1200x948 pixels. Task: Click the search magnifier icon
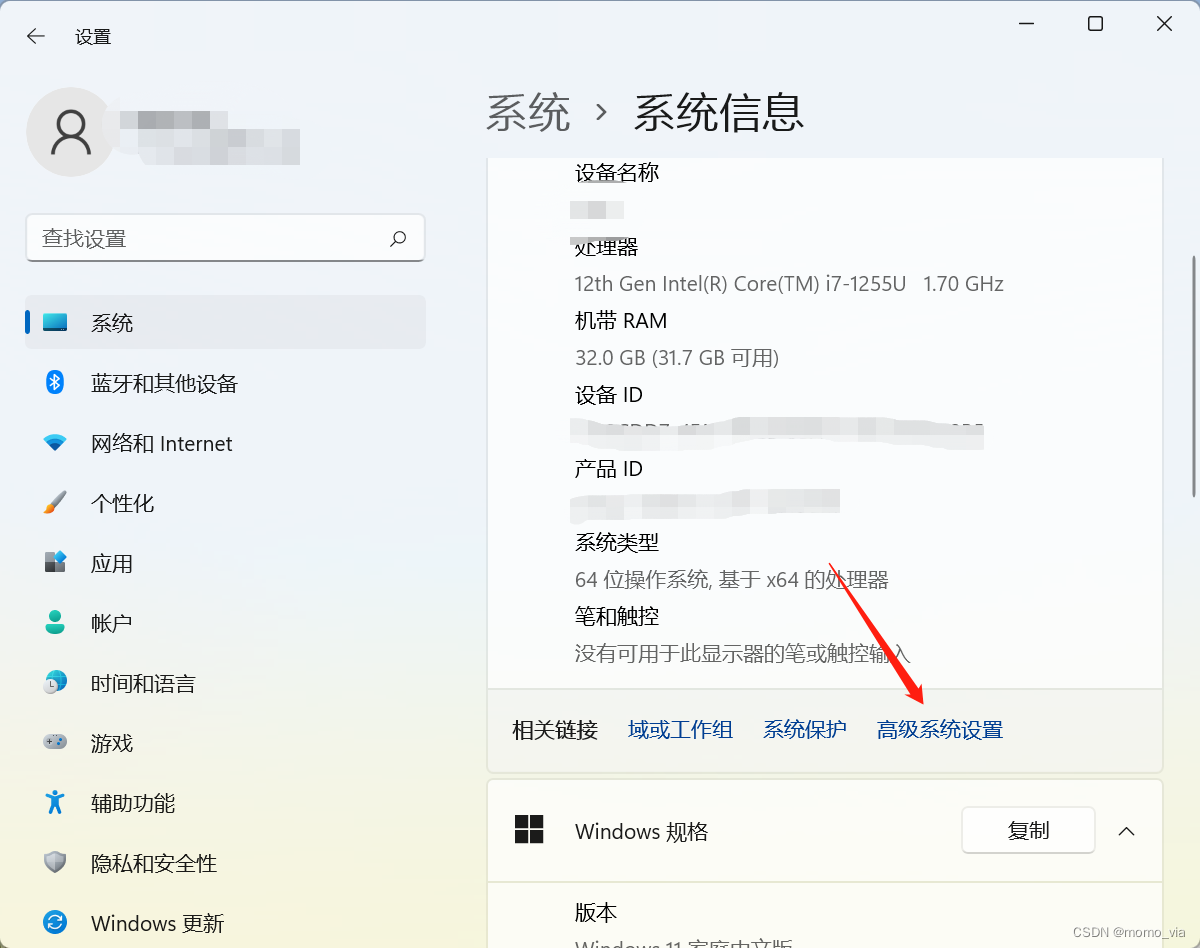coord(398,238)
